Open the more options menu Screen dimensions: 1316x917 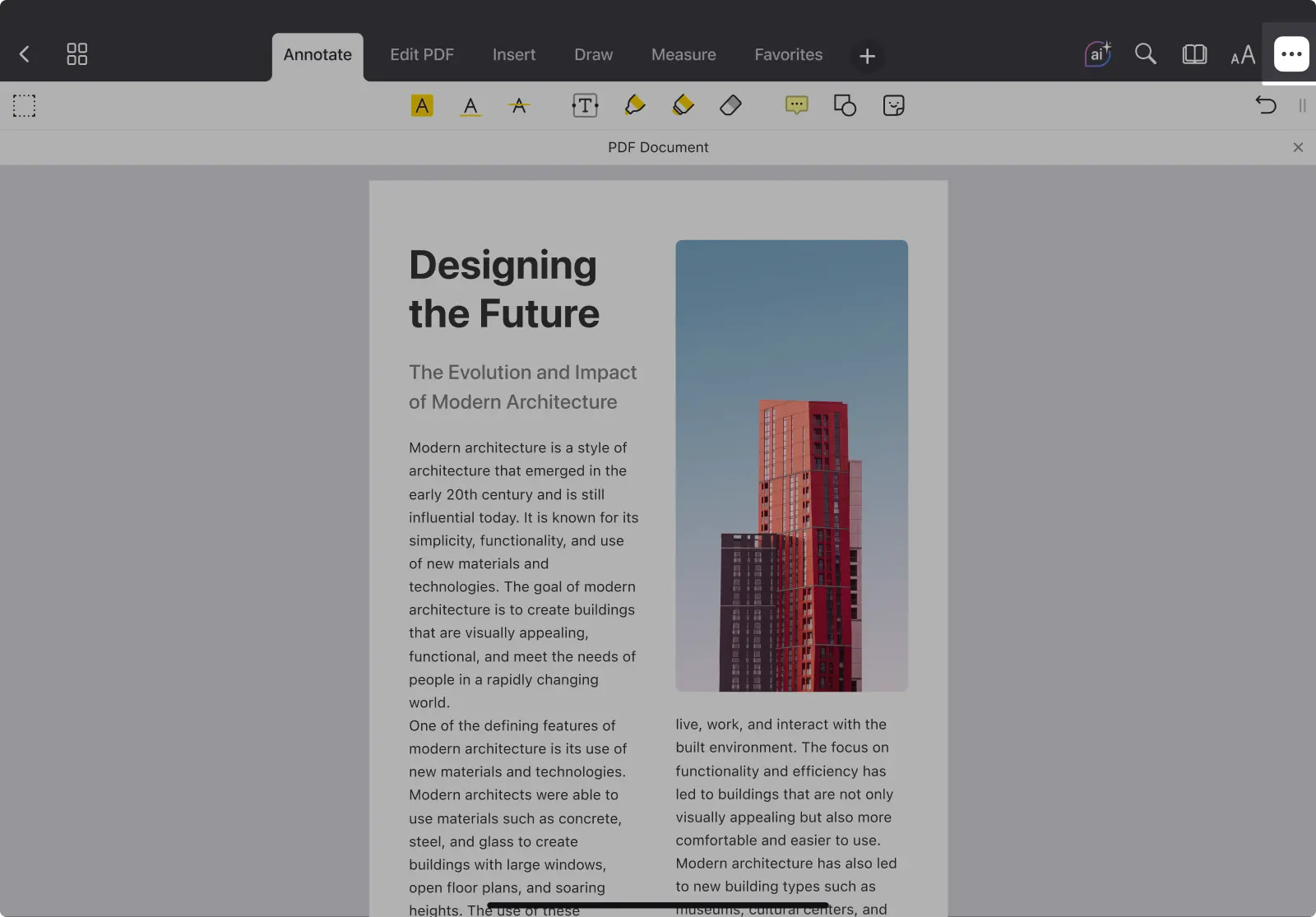tap(1291, 54)
